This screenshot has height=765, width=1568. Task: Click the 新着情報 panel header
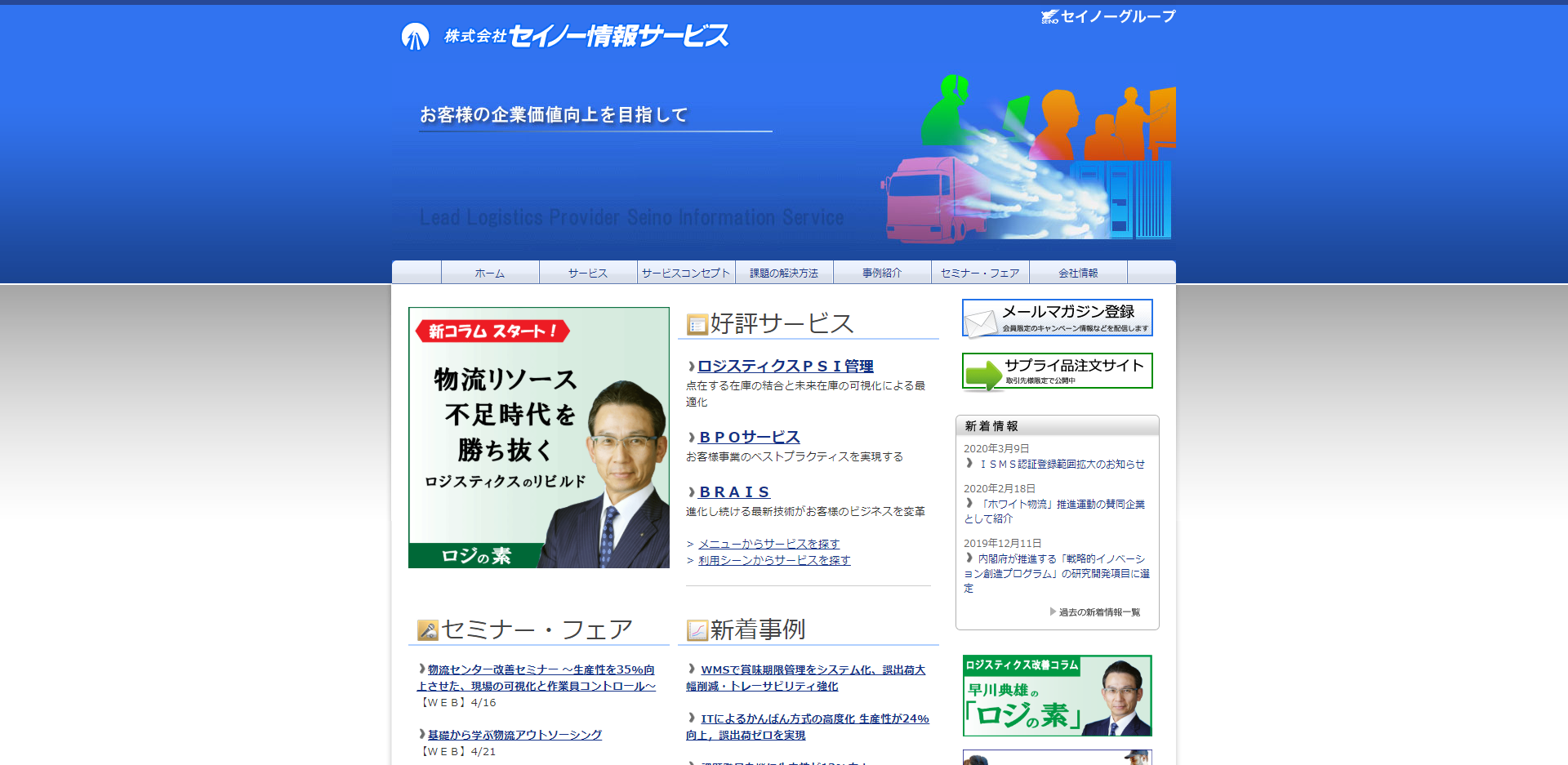(x=1058, y=425)
